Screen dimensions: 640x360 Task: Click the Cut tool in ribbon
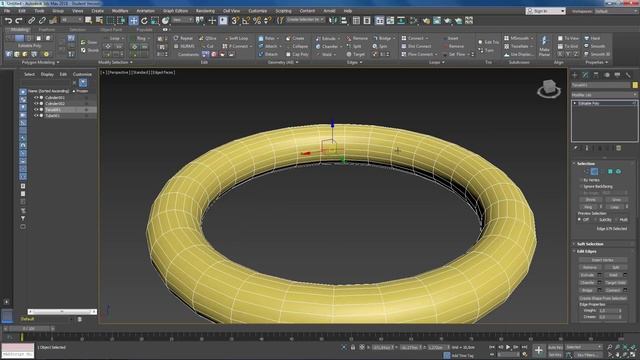(x=207, y=46)
